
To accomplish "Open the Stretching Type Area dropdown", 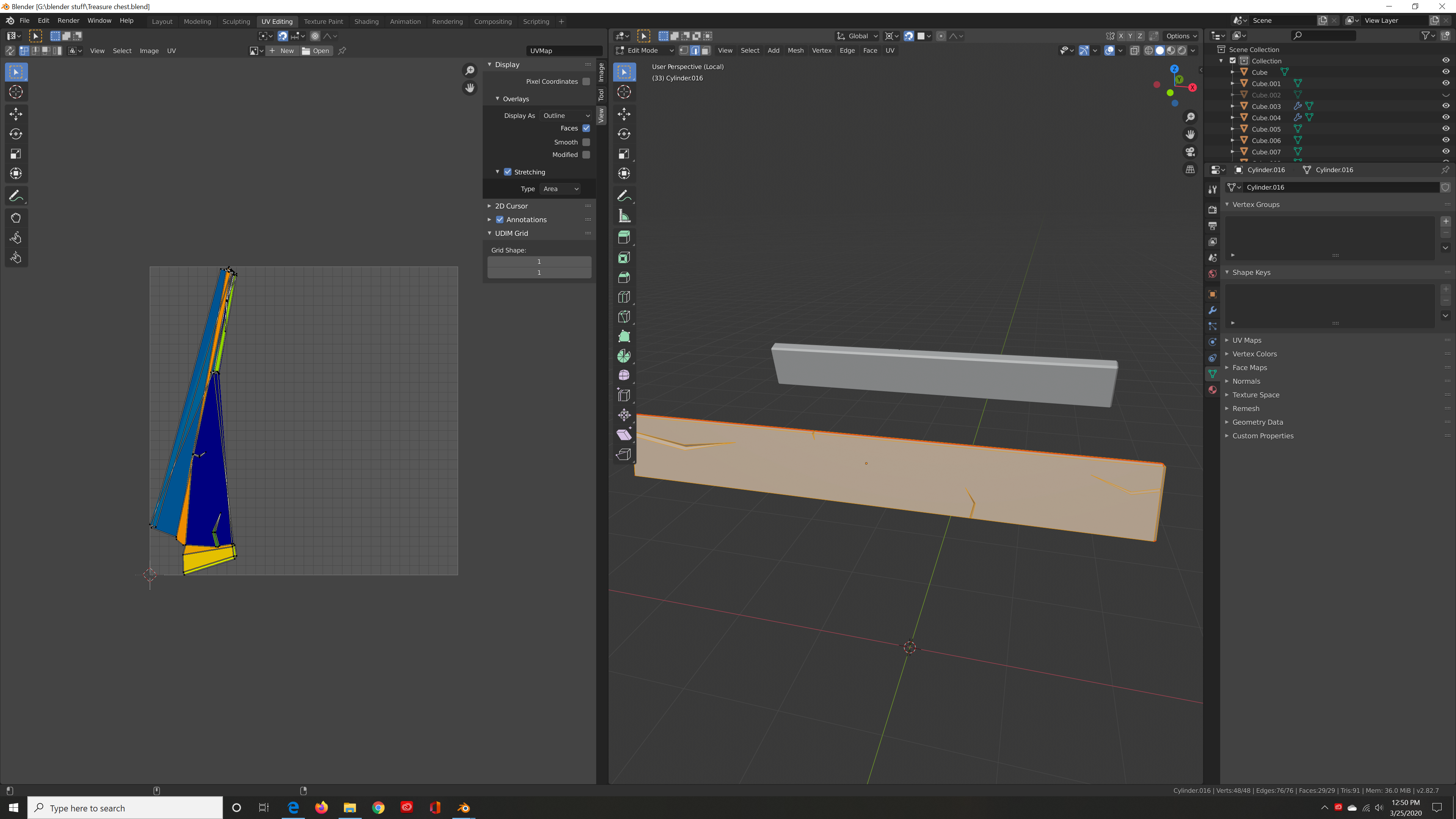I will [x=560, y=189].
